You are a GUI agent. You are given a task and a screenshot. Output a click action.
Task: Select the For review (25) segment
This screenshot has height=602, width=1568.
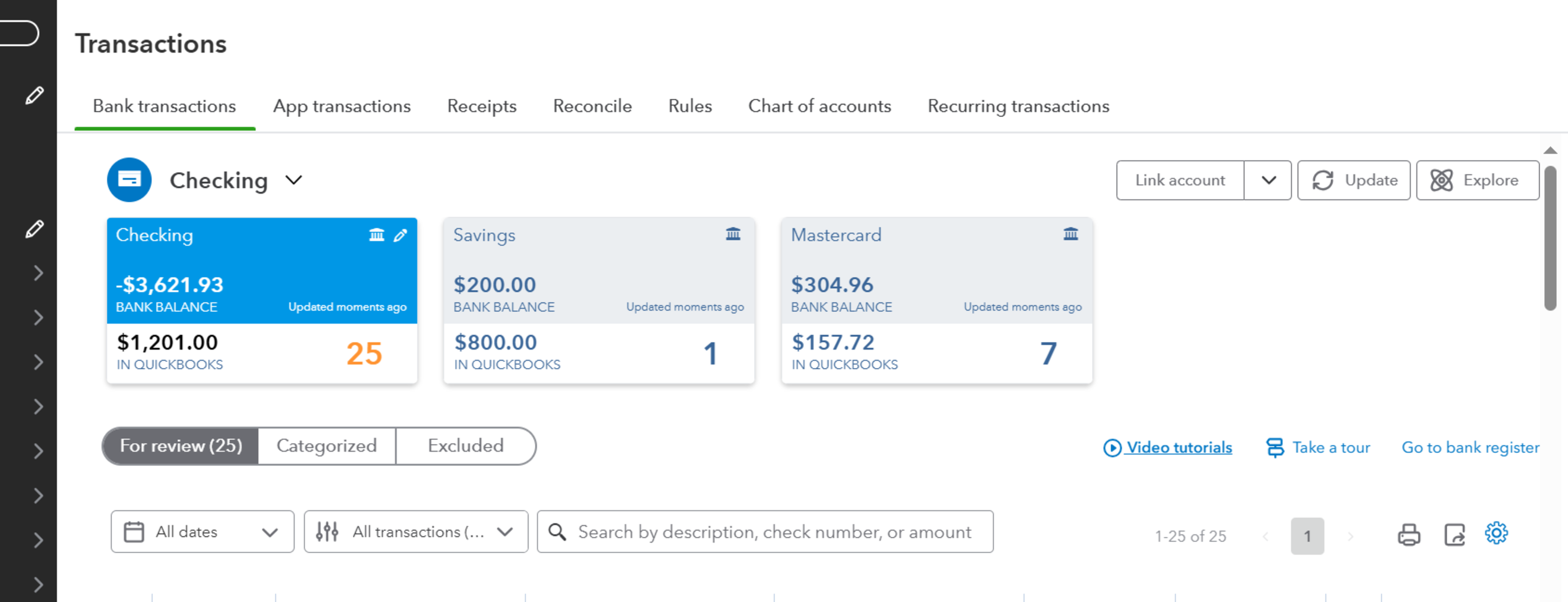[181, 446]
